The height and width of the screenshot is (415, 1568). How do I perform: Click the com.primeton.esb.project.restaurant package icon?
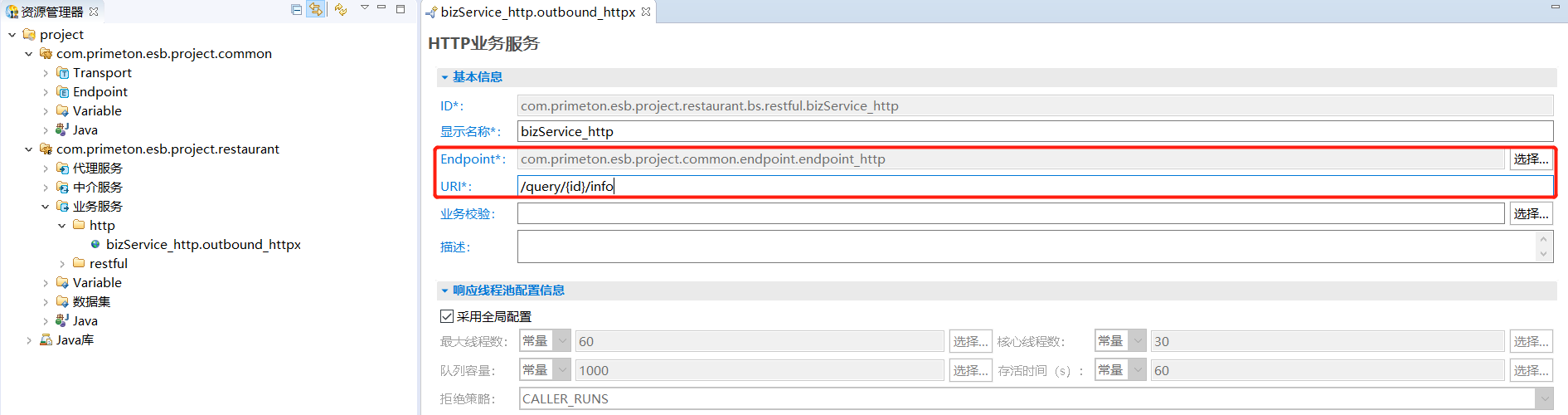point(46,149)
